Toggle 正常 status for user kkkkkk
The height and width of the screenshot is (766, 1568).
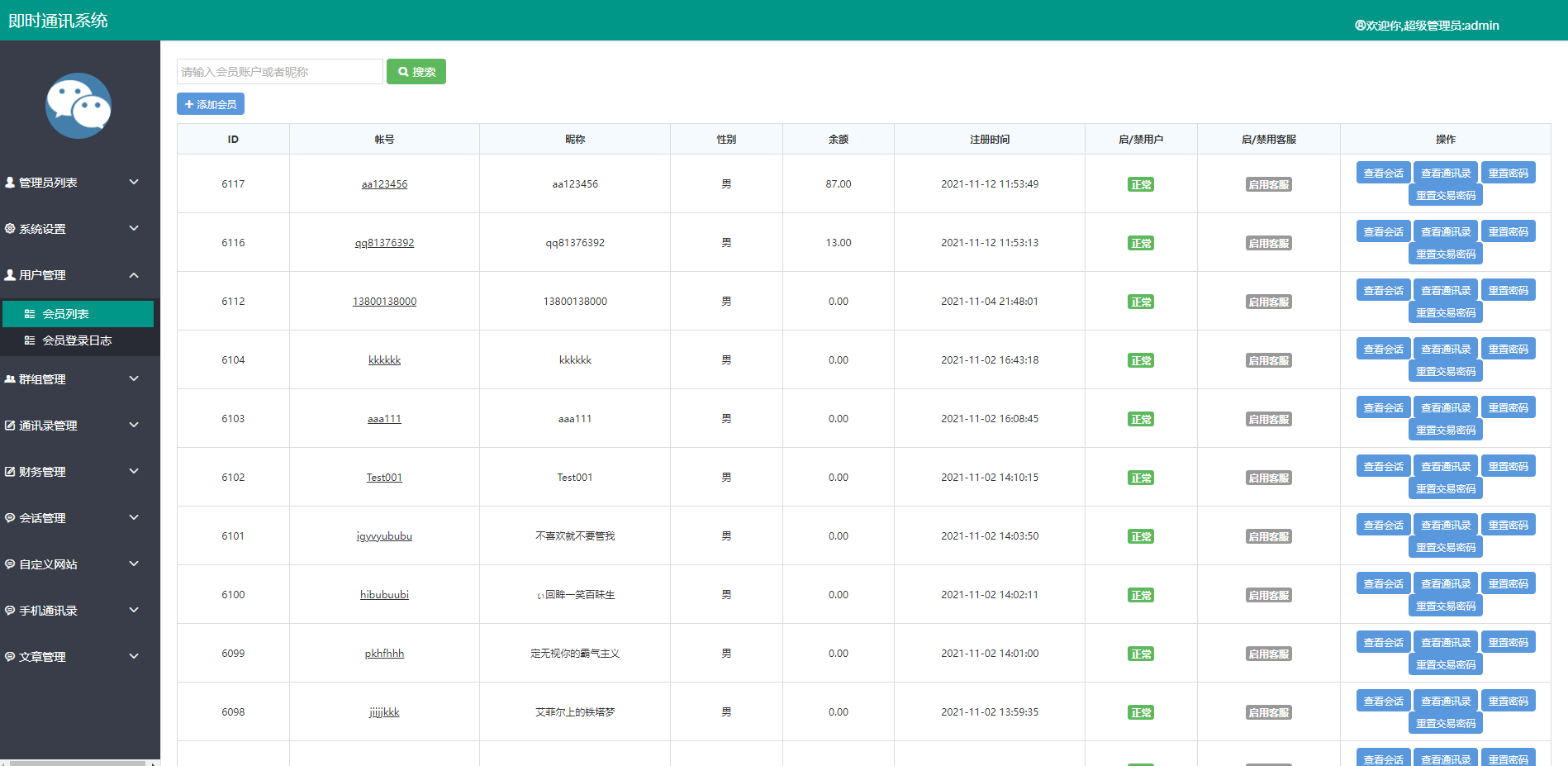[1141, 360]
